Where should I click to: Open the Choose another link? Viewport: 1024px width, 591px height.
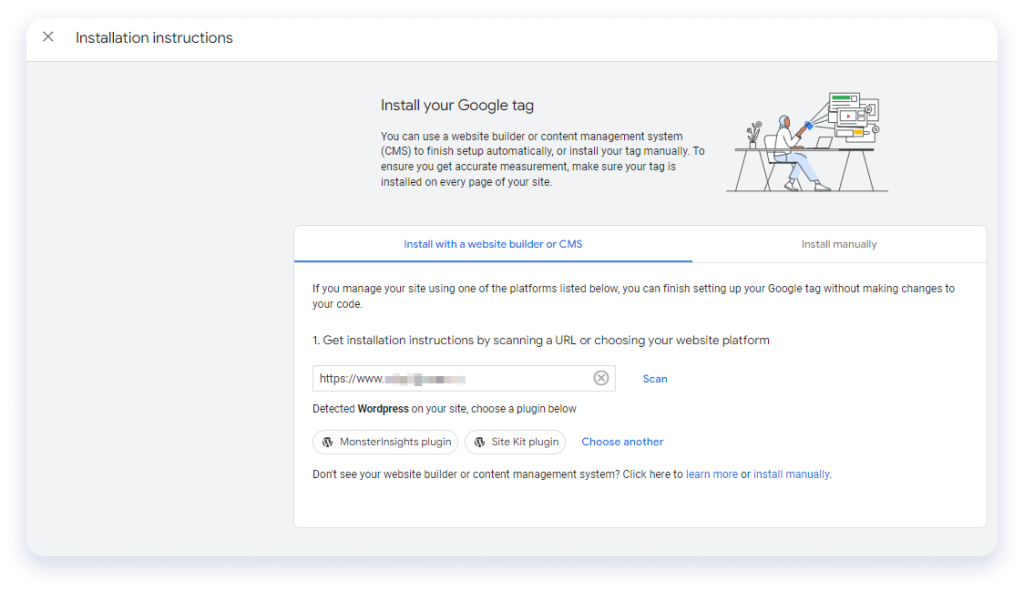coord(622,442)
